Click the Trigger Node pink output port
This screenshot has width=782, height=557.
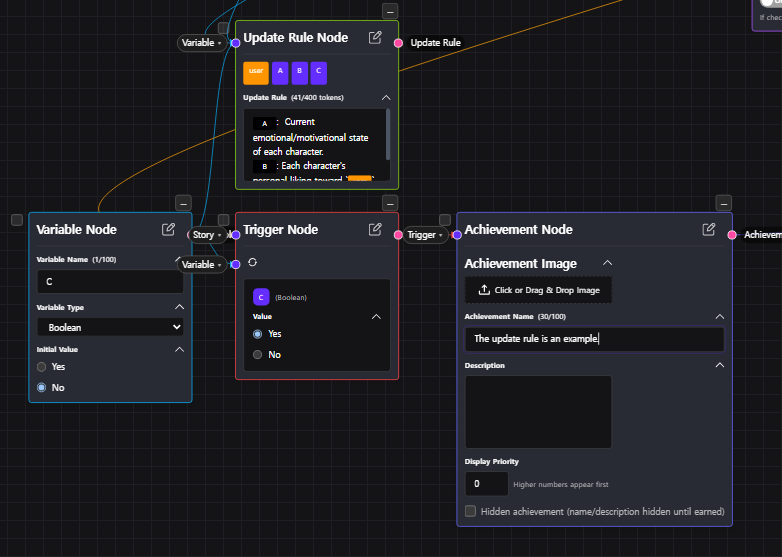point(398,235)
